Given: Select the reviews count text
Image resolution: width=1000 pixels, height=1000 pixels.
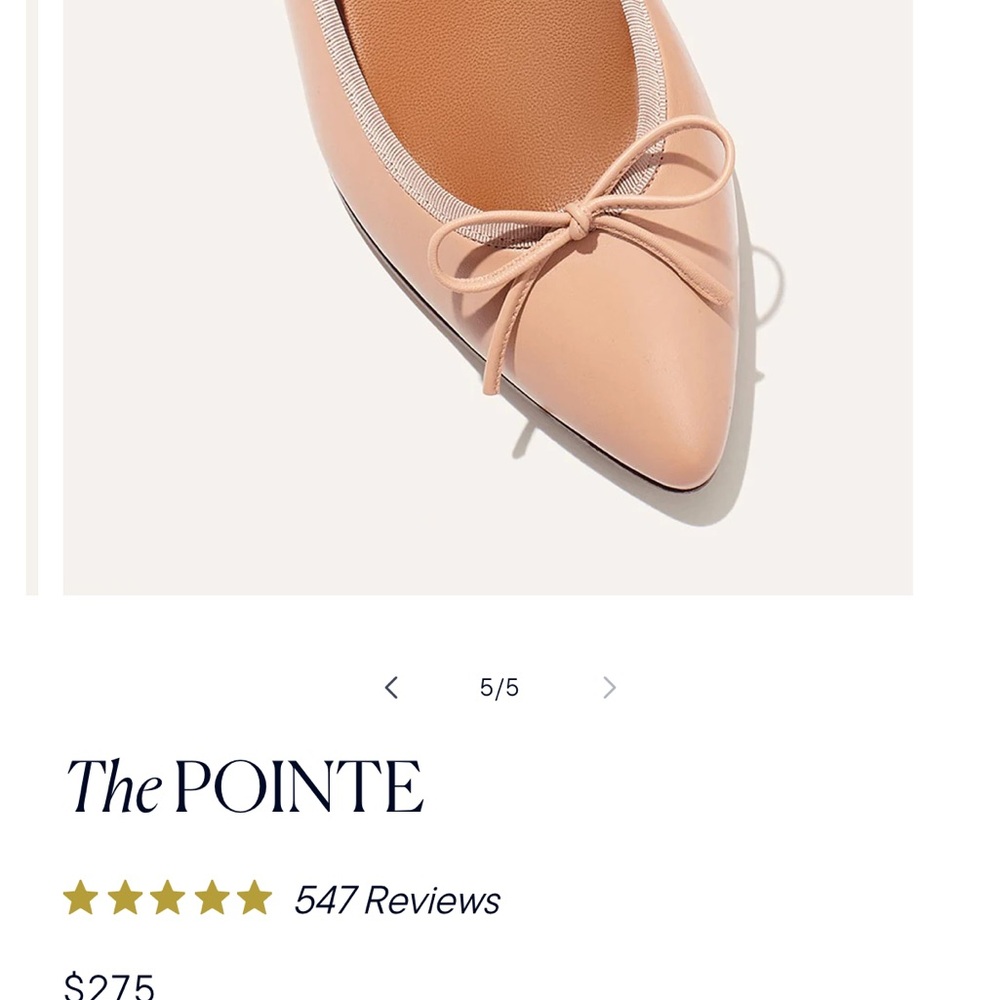Looking at the screenshot, I should (394, 898).
